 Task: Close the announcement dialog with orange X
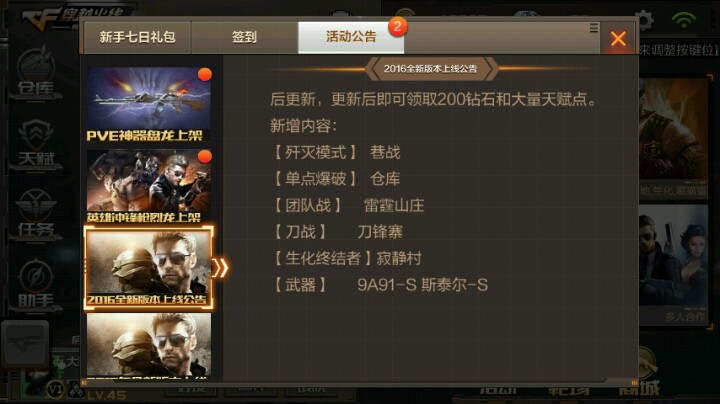pyautogui.click(x=618, y=39)
